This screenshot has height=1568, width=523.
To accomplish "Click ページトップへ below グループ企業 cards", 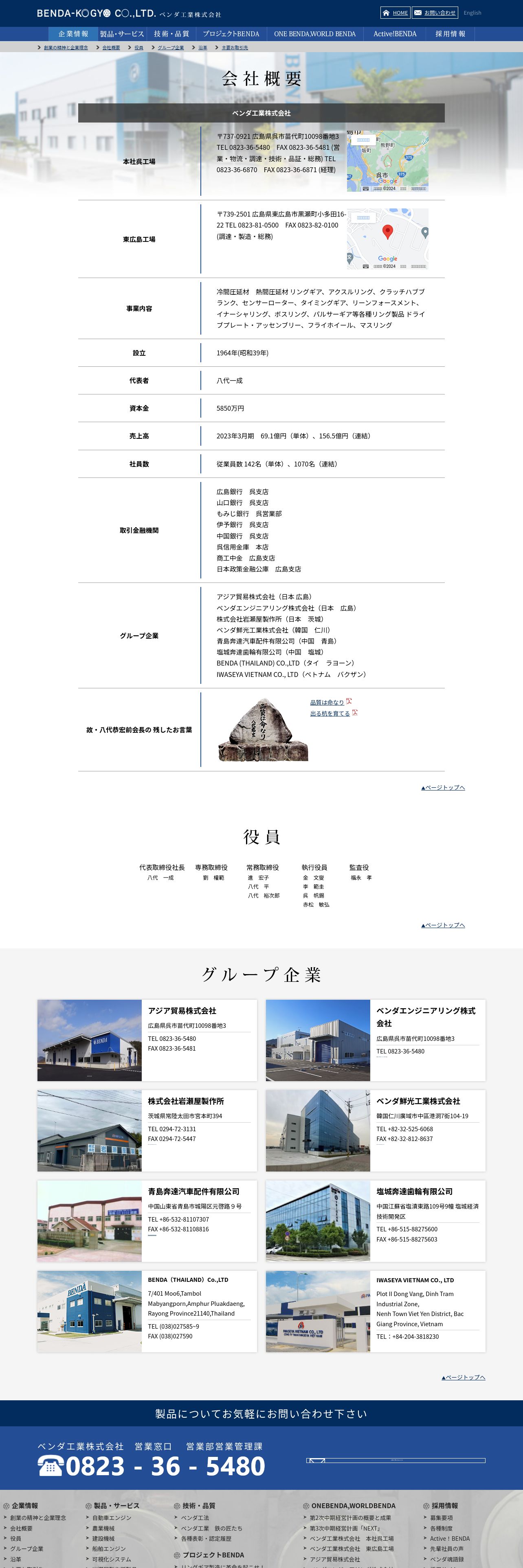I will tap(464, 1377).
